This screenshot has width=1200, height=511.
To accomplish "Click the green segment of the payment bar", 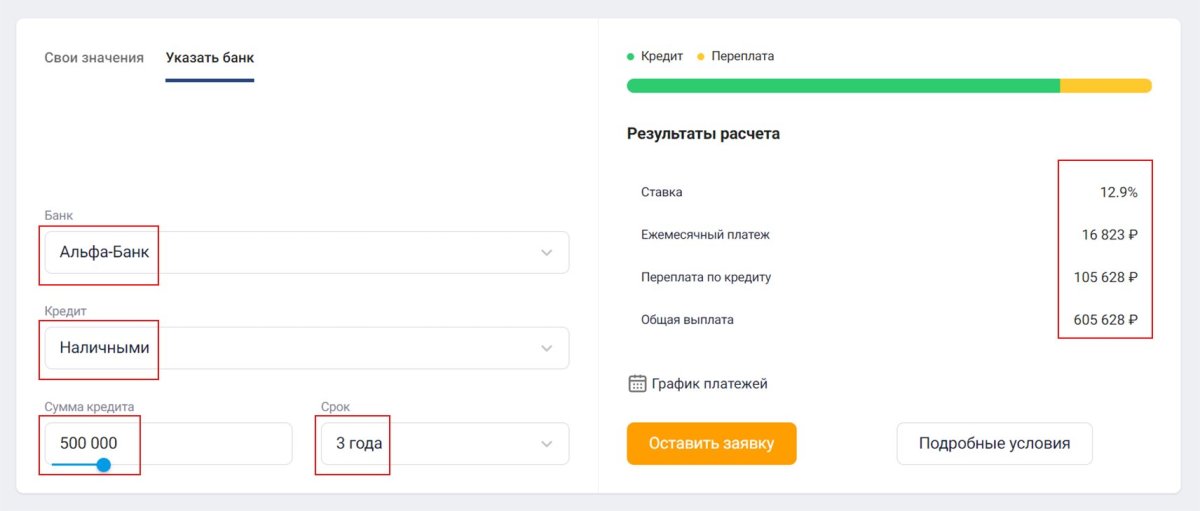I will (842, 86).
